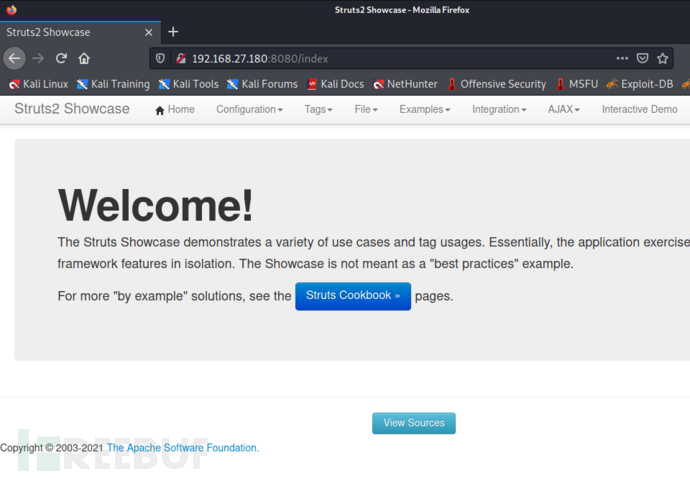Go back with the back arrow button
The width and height of the screenshot is (690, 478).
pyautogui.click(x=15, y=58)
